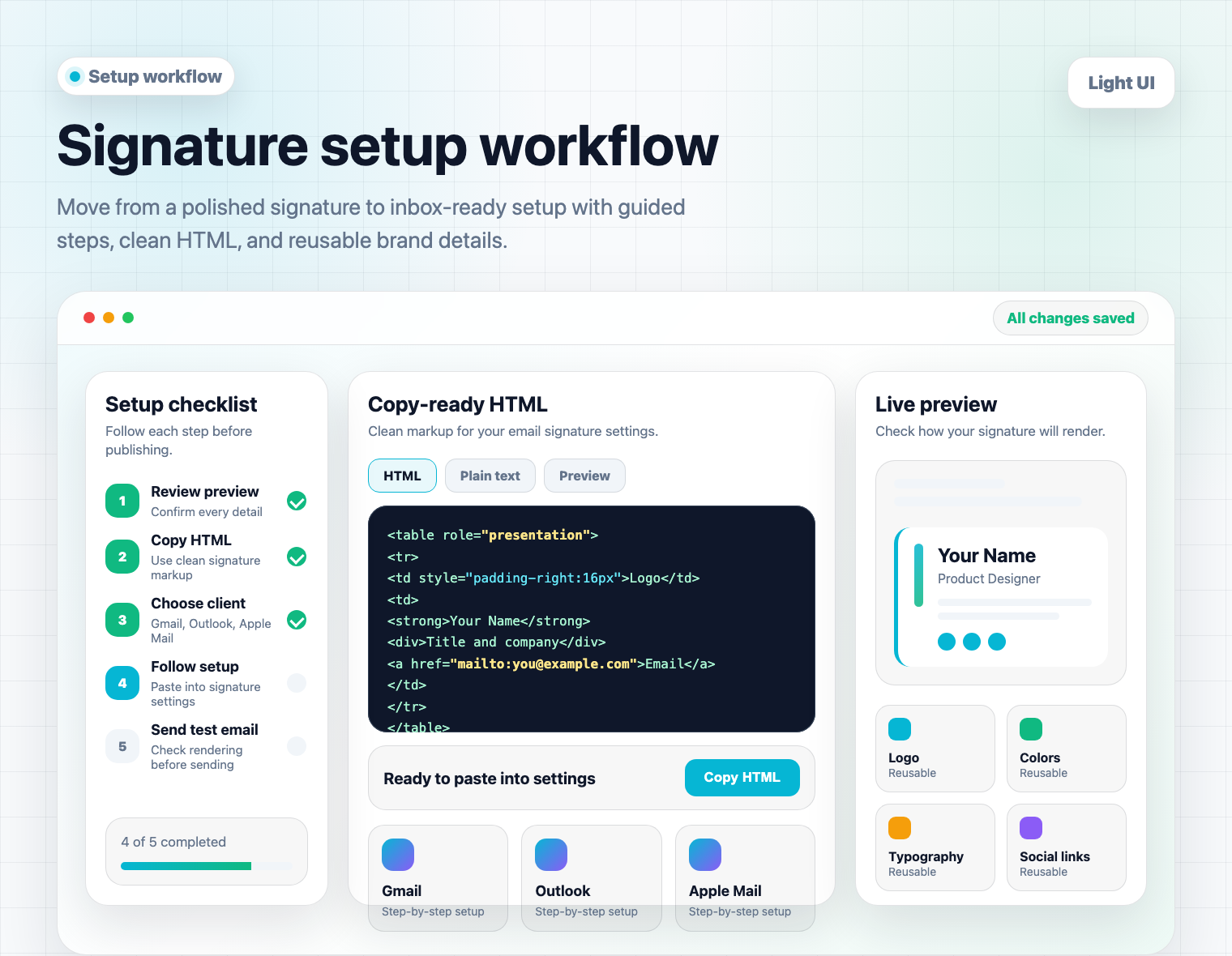Click the green window dot
The height and width of the screenshot is (956, 1232).
click(x=128, y=318)
